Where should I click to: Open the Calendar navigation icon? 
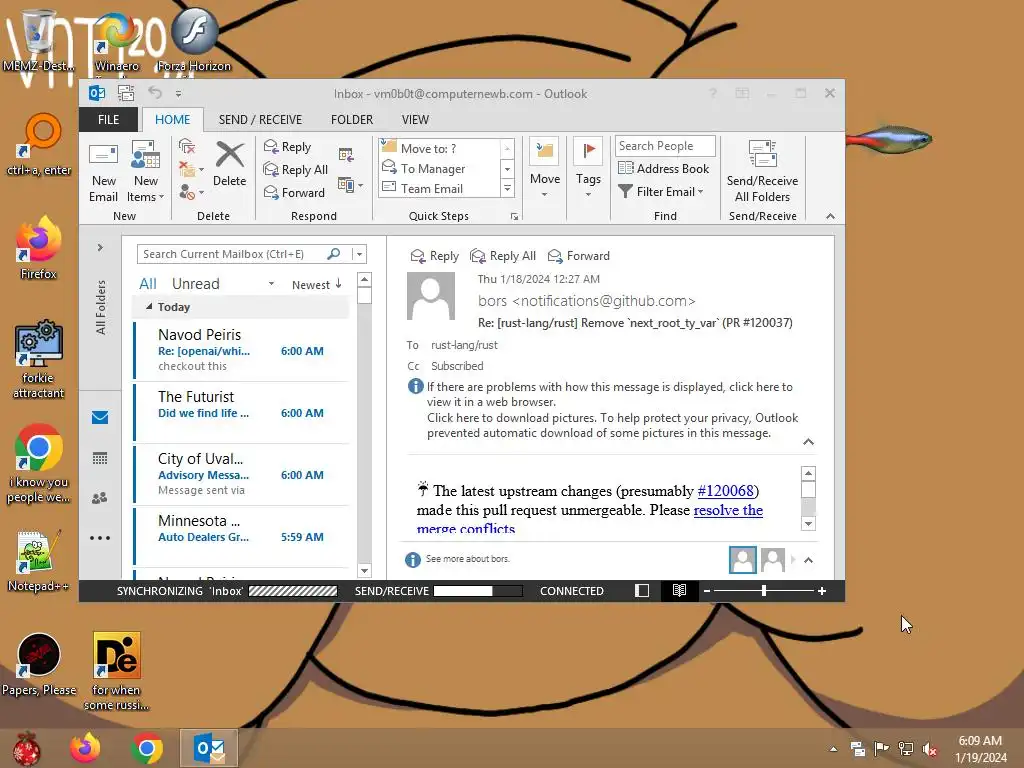(100, 458)
